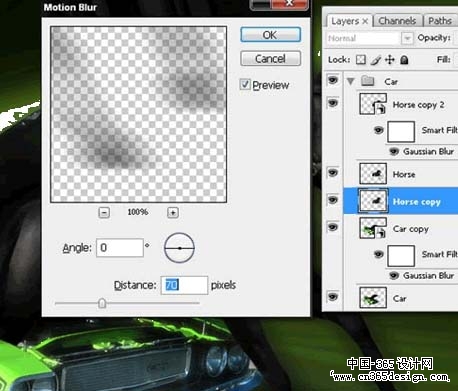Zoom in the blur preview with plus
The image size is (458, 391).
173,212
